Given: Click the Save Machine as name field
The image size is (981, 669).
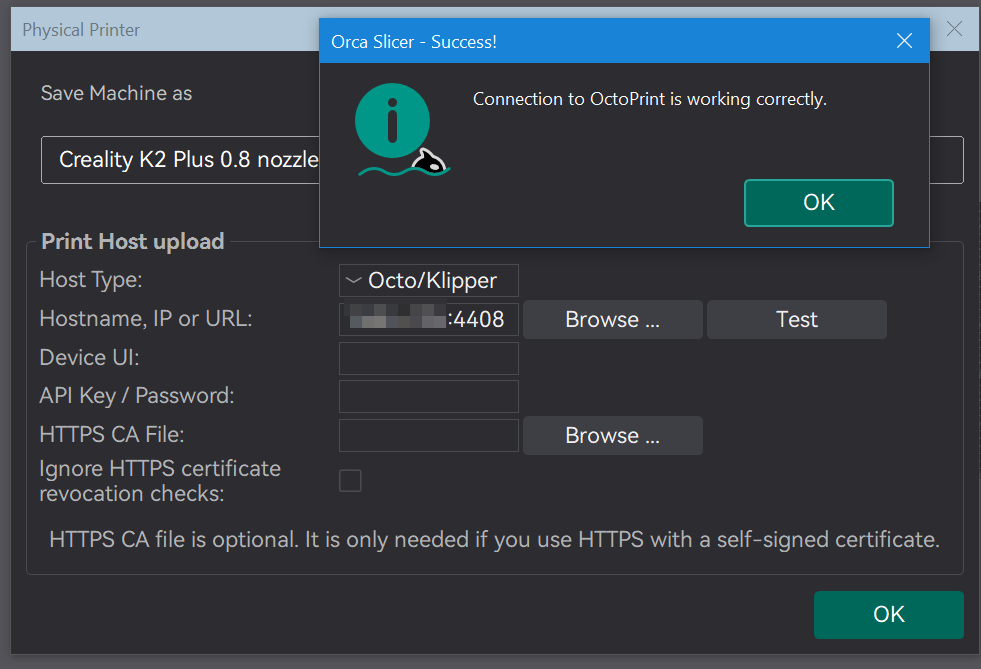Looking at the screenshot, I should tap(180, 160).
